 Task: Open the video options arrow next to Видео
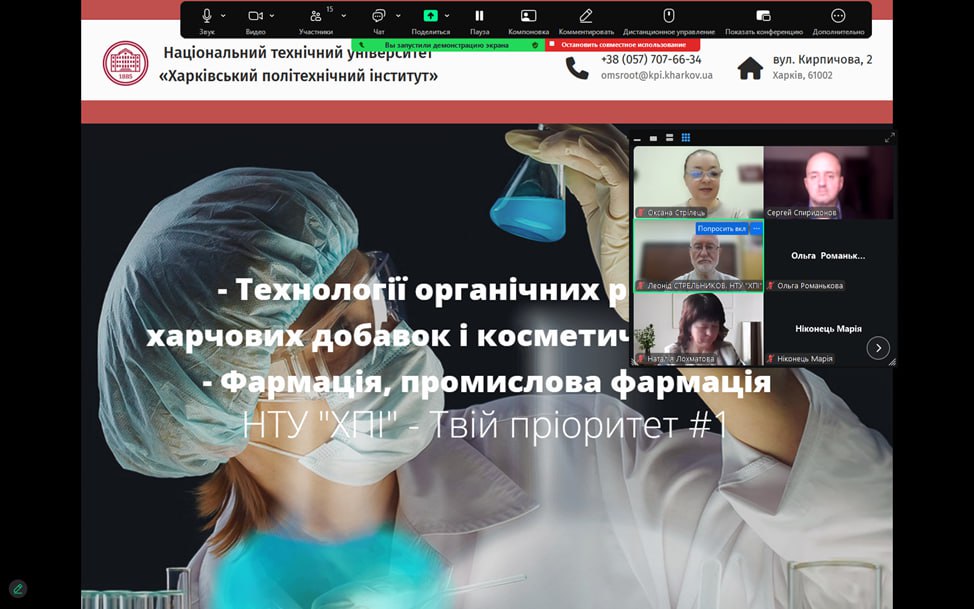click(x=272, y=16)
